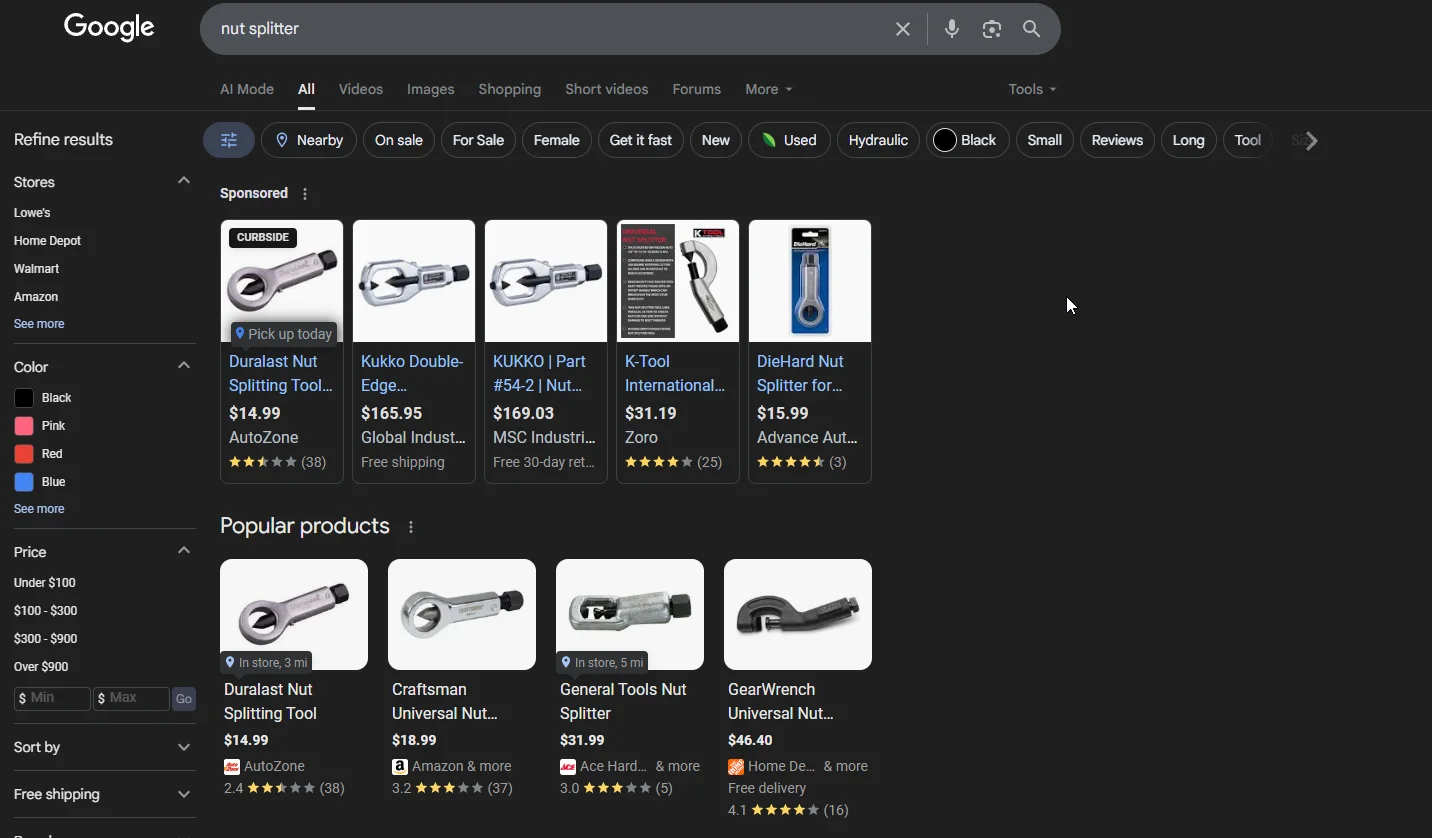Select the For Sale chip
The image size is (1432, 838).
[x=478, y=140]
